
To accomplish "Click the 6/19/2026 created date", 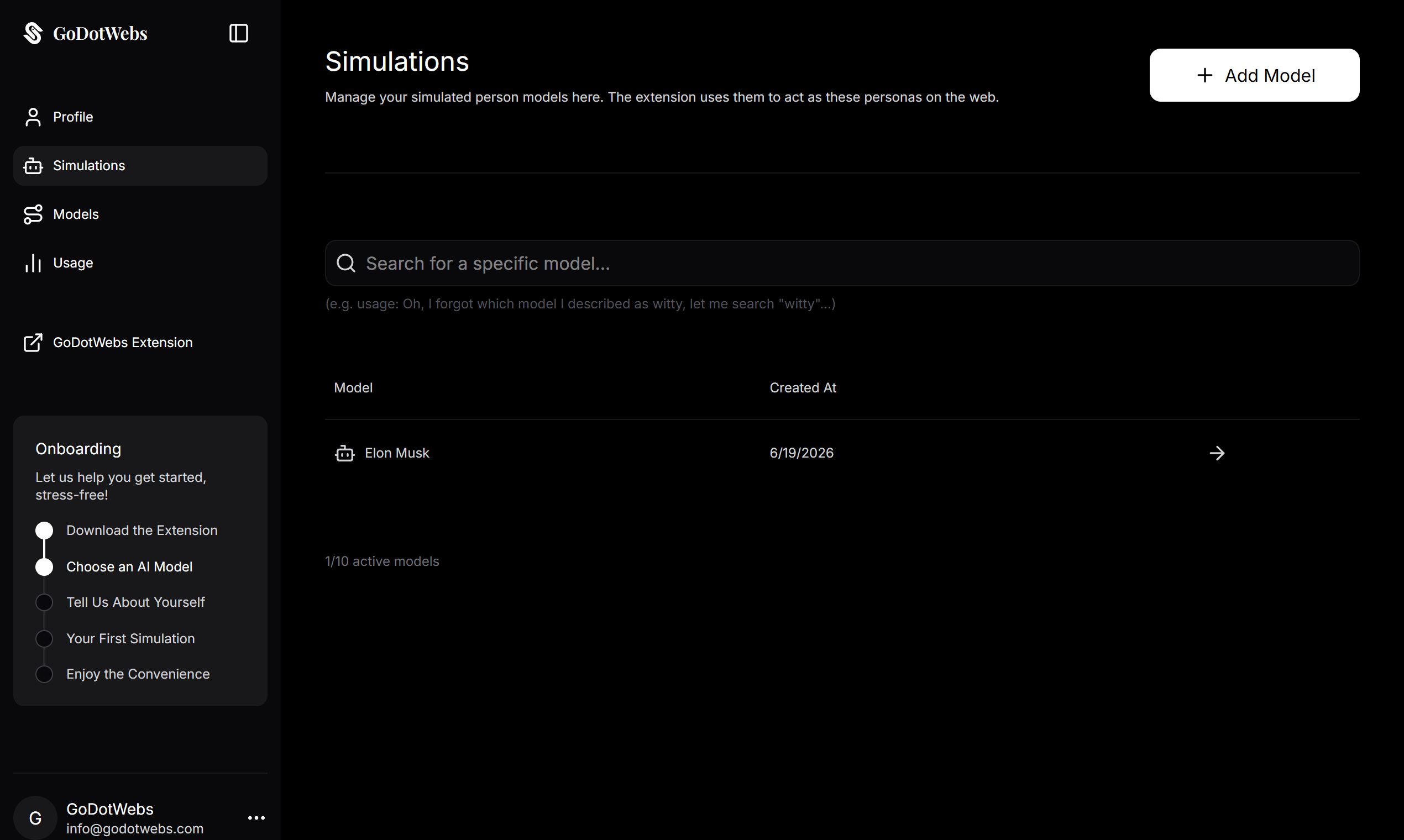I will pos(801,453).
